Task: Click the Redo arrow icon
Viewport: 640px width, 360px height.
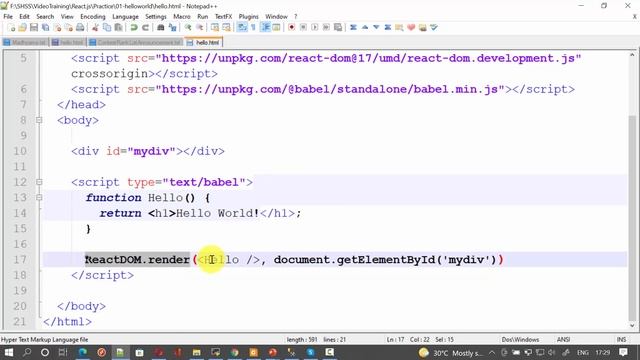Action: point(145,28)
